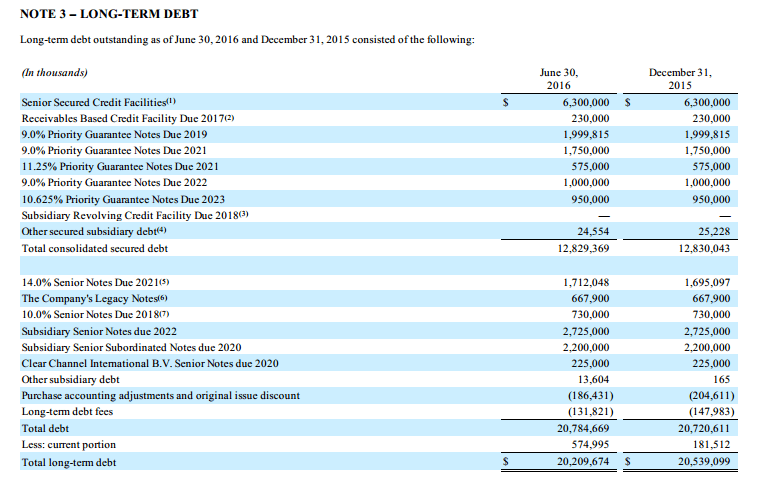The image size is (758, 483).
Task: Click the '(In thousands)' label
Action: 54,73
